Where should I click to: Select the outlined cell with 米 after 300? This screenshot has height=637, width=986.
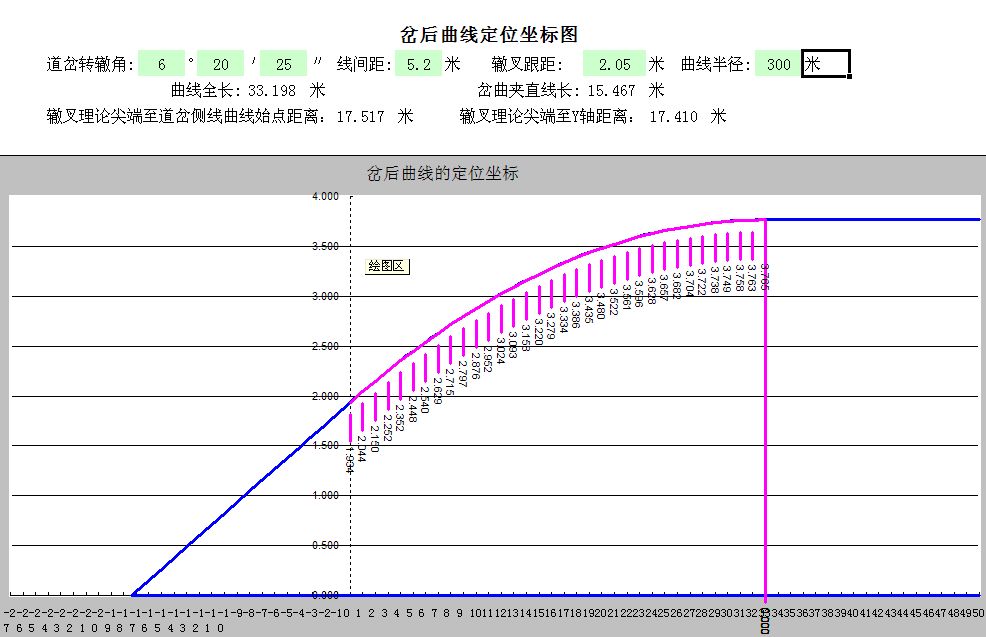coord(826,64)
